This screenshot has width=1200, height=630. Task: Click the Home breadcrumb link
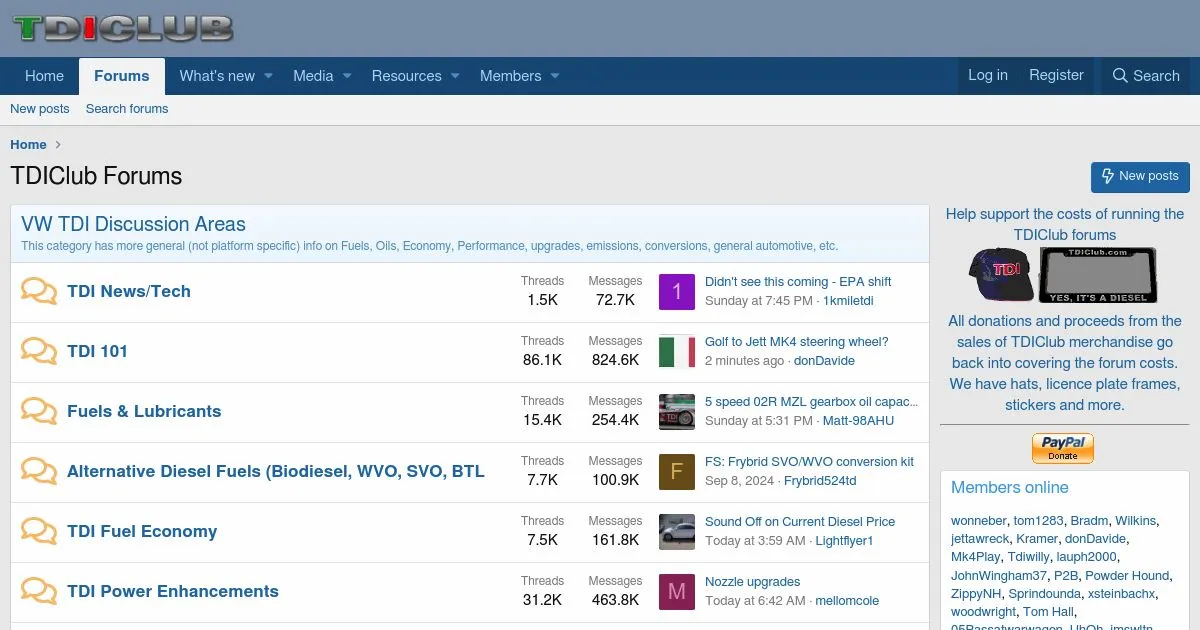tap(28, 145)
